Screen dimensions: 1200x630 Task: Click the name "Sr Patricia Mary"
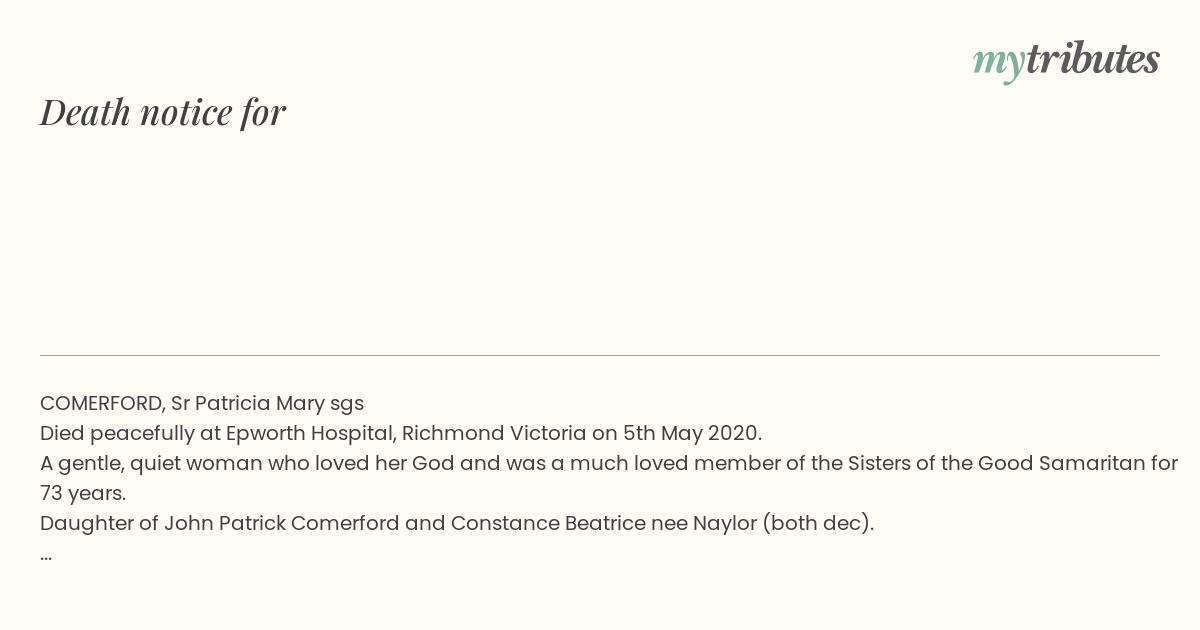click(248, 404)
